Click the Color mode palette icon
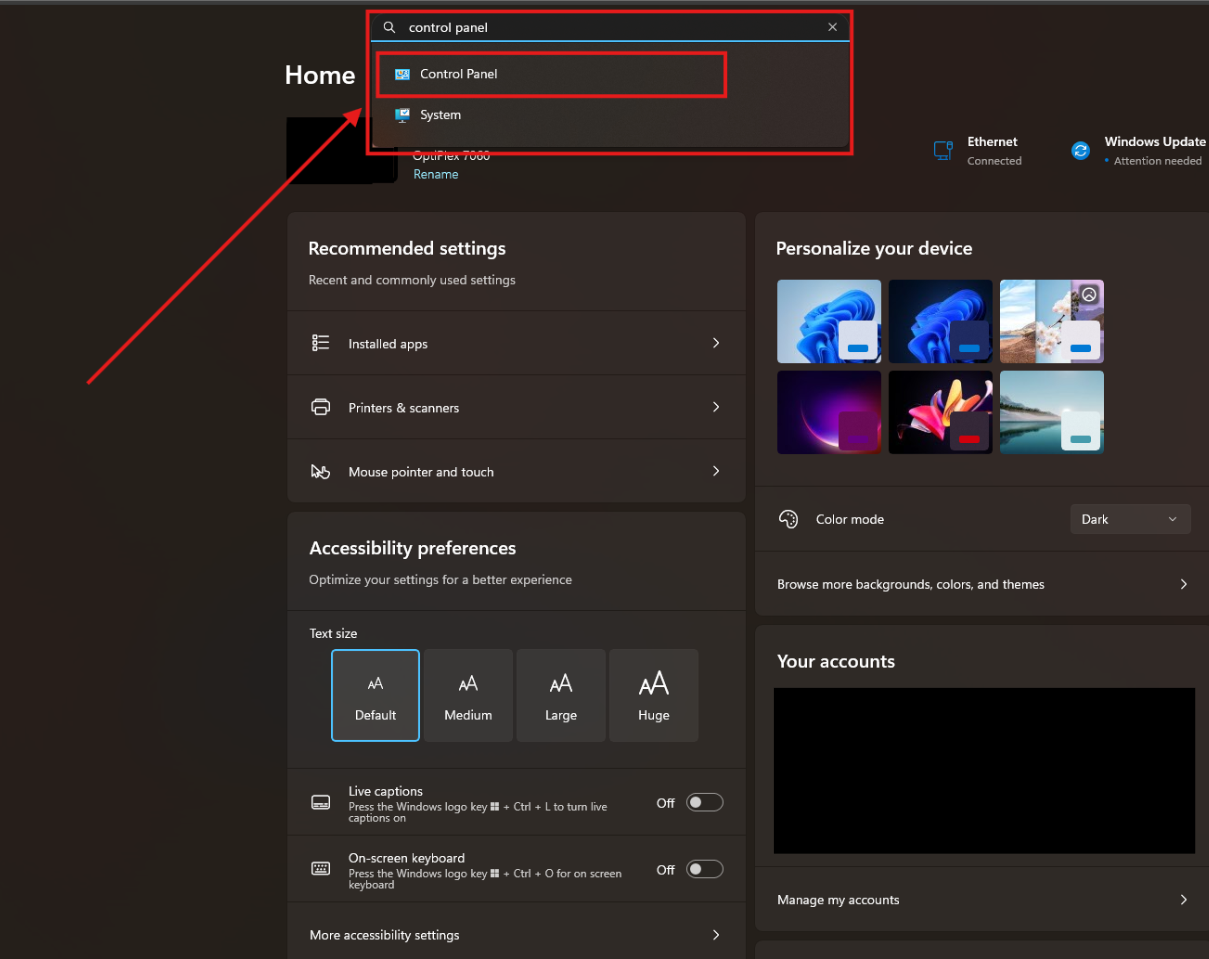This screenshot has height=959, width=1209. (x=788, y=519)
